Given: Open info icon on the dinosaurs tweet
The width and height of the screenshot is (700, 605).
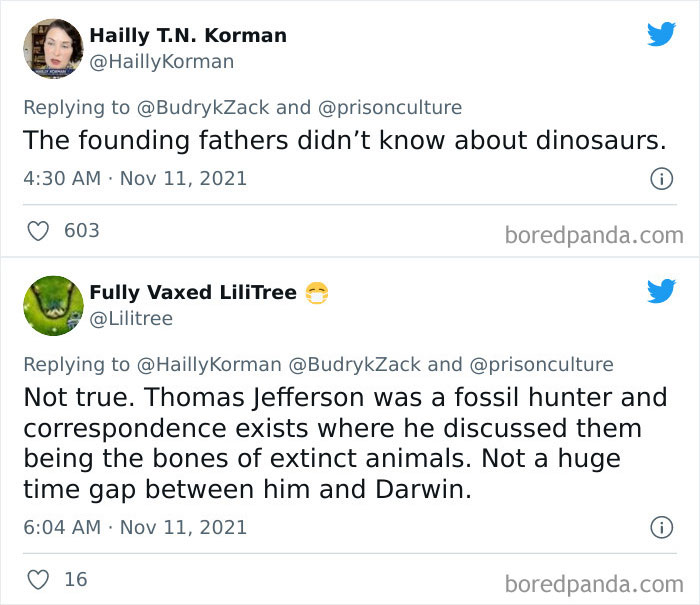Looking at the screenshot, I should tap(660, 179).
